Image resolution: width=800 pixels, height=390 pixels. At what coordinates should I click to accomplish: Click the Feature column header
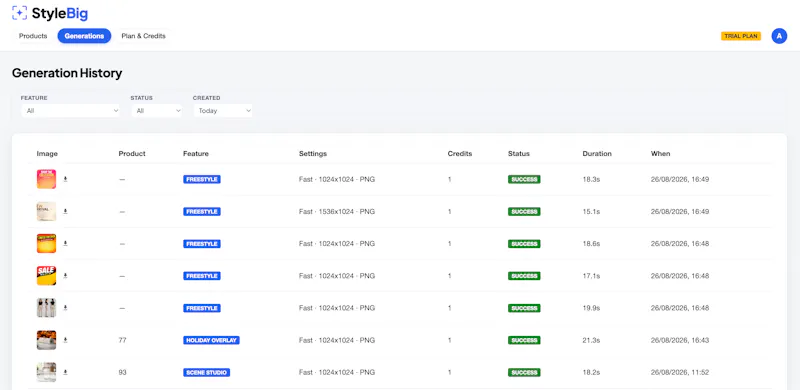click(x=196, y=154)
